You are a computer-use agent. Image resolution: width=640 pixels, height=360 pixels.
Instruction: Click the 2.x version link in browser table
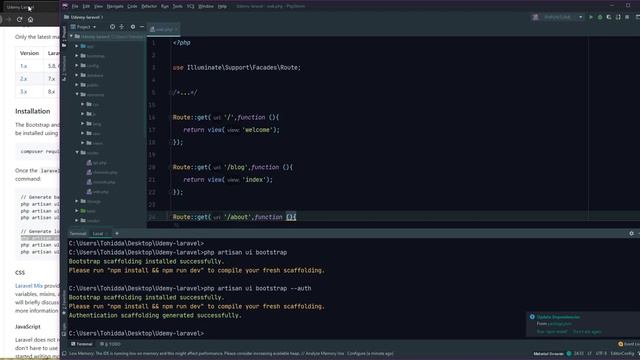tap(24, 79)
